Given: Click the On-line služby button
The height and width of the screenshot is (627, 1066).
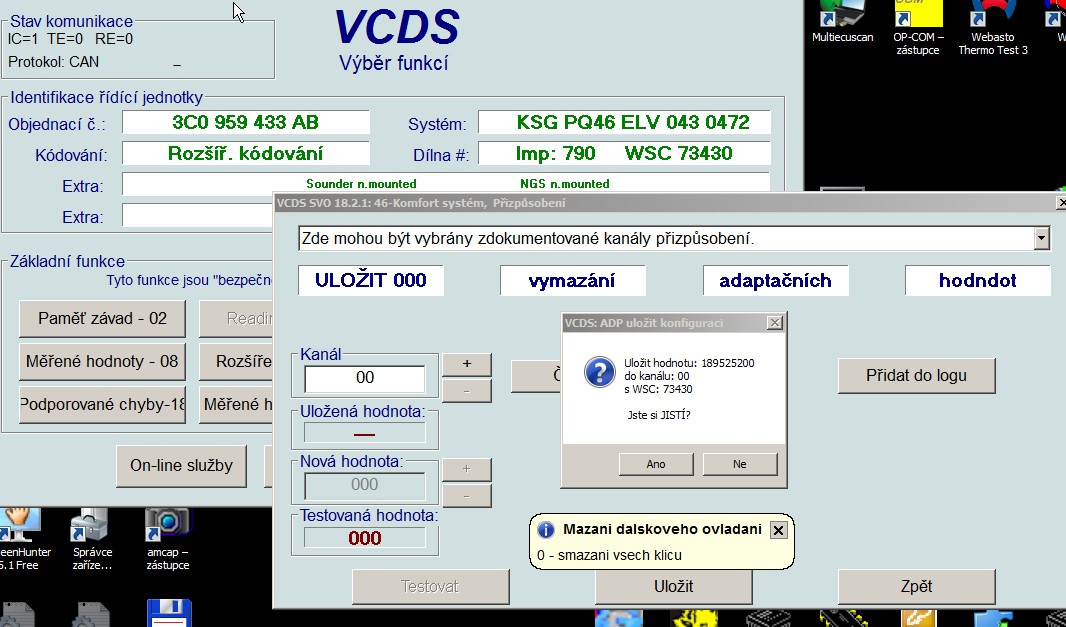Looking at the screenshot, I should coord(182,466).
